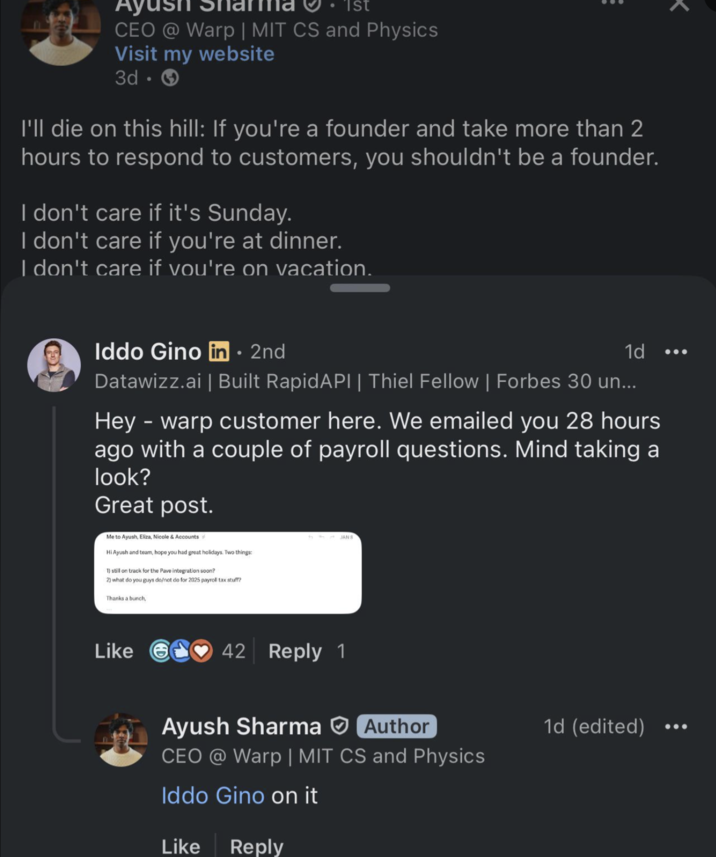
Task: Expand the 1 reply under Iddo's comment
Action: (341, 650)
